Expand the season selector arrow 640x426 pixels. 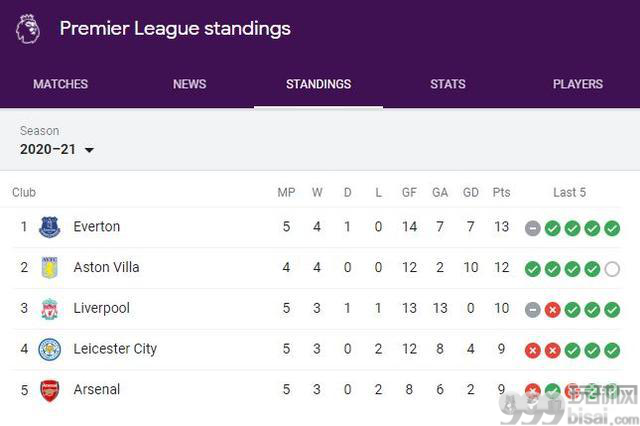coord(89,150)
